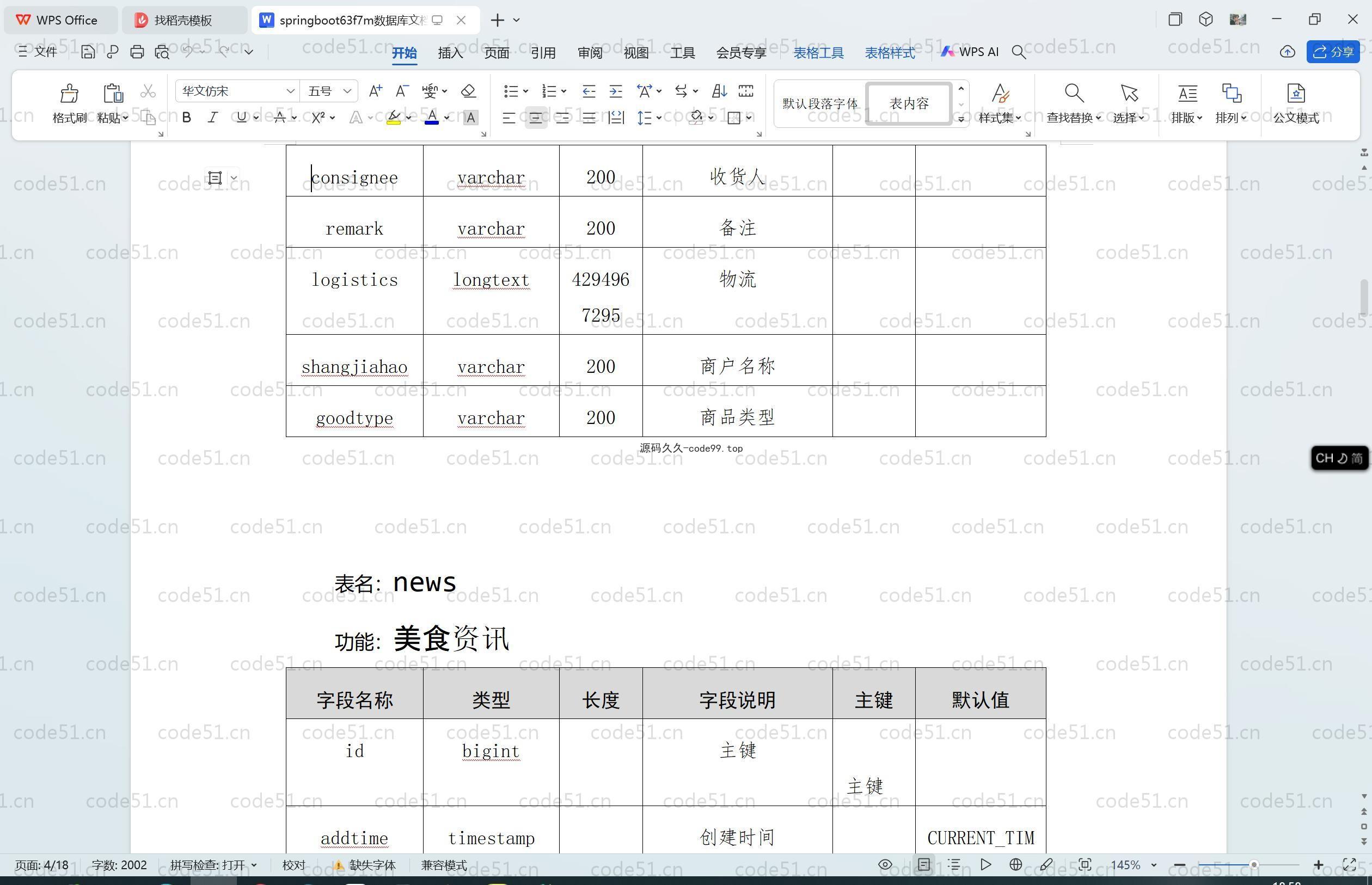Viewport: 1372px width, 885px height.
Task: Open the 表格工具 (Table Tools) tab
Action: coord(818,52)
